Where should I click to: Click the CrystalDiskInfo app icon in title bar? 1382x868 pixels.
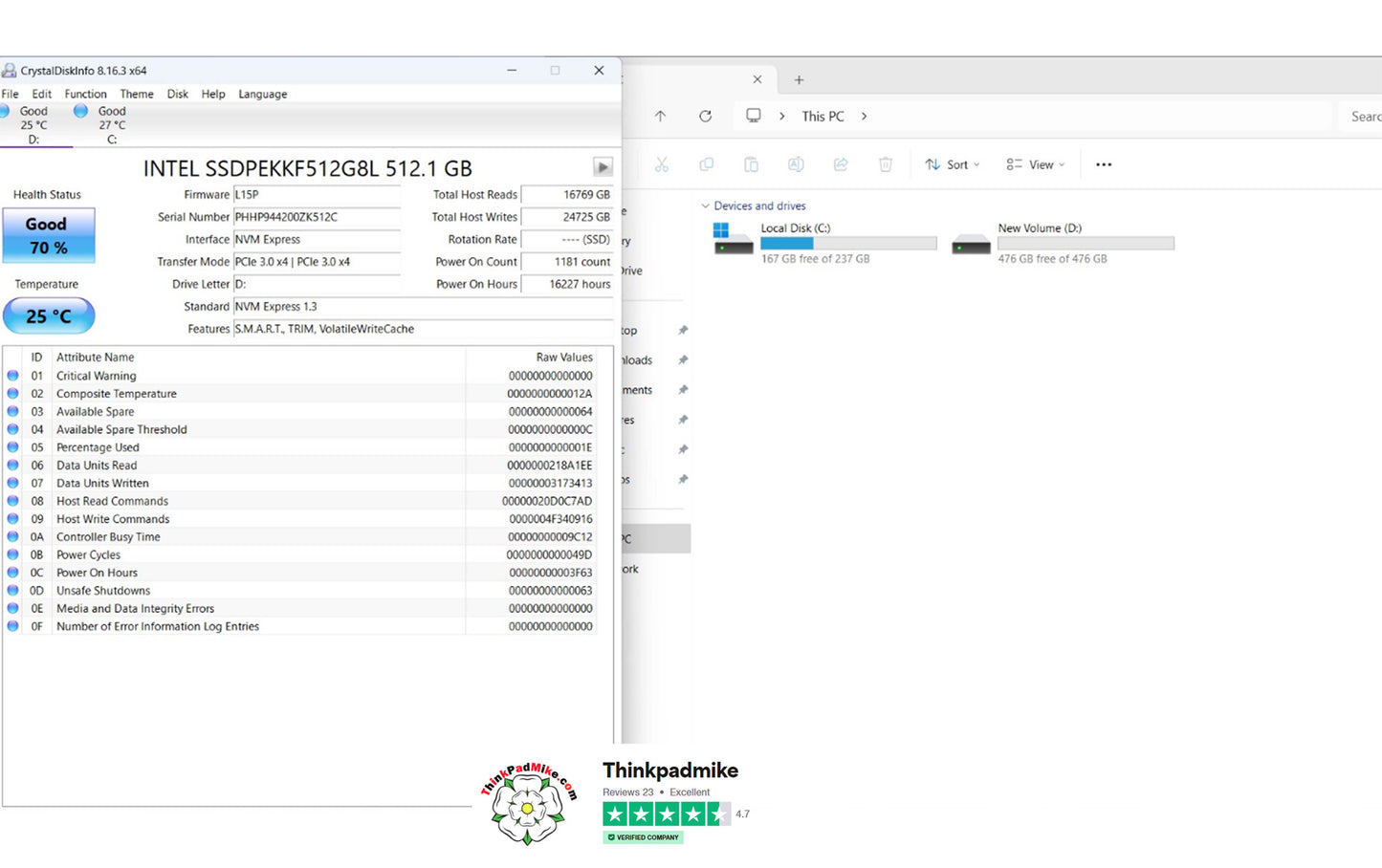pyautogui.click(x=9, y=71)
